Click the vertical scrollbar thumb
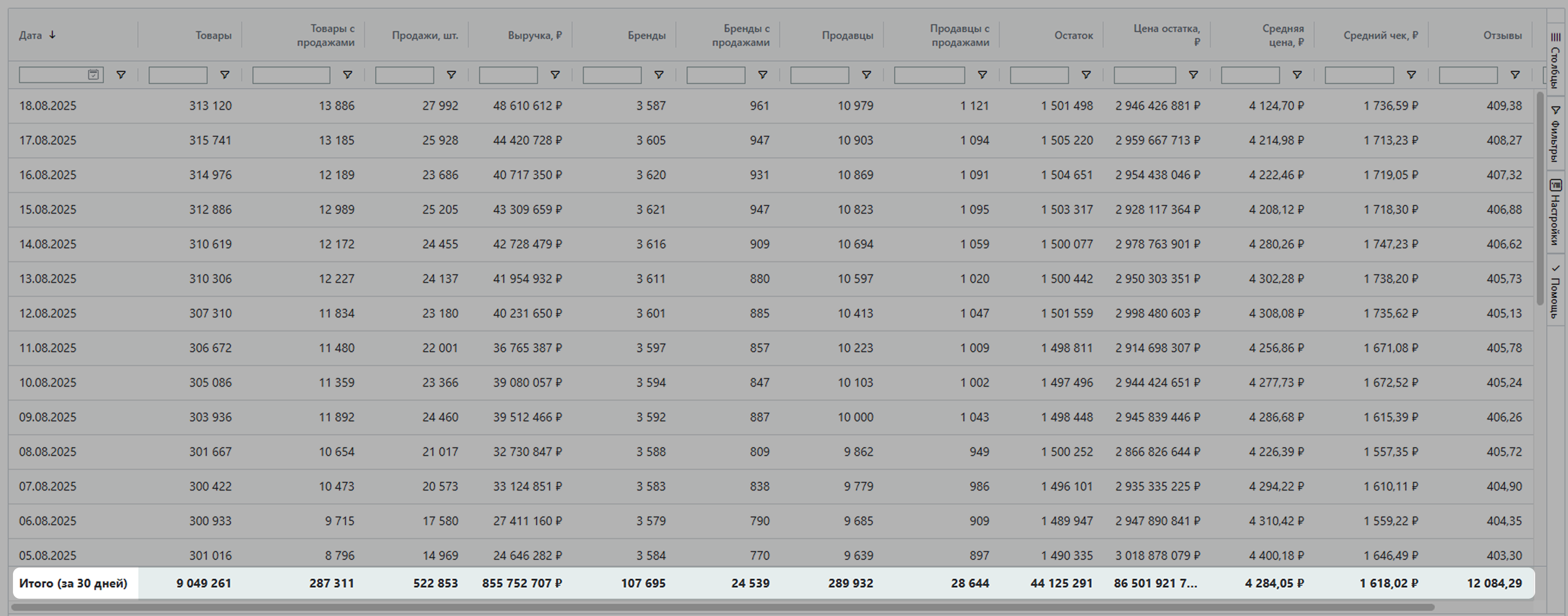The image size is (1568, 616). pyautogui.click(x=1539, y=198)
